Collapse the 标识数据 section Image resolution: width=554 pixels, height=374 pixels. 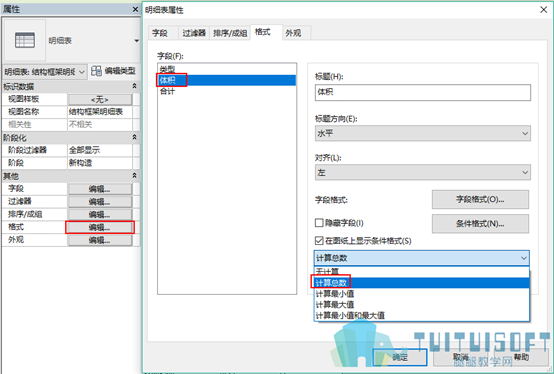[x=134, y=86]
